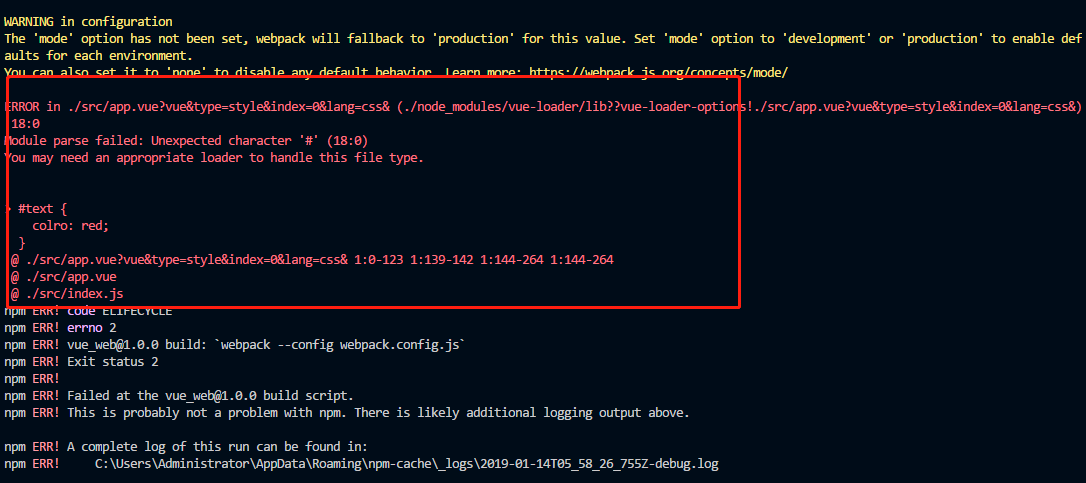
Task: Click the closing brace below 'colro: red;'
Action: pyautogui.click(x=22, y=243)
